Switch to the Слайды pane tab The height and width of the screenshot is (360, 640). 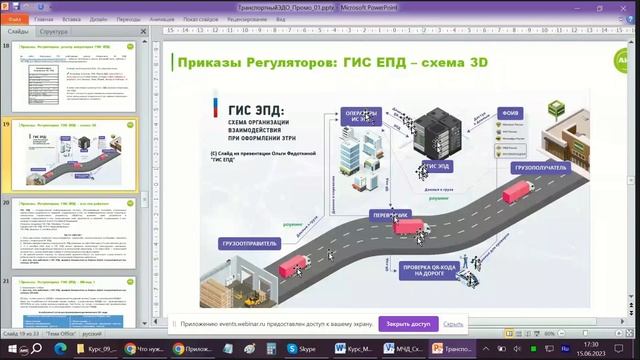(18, 31)
